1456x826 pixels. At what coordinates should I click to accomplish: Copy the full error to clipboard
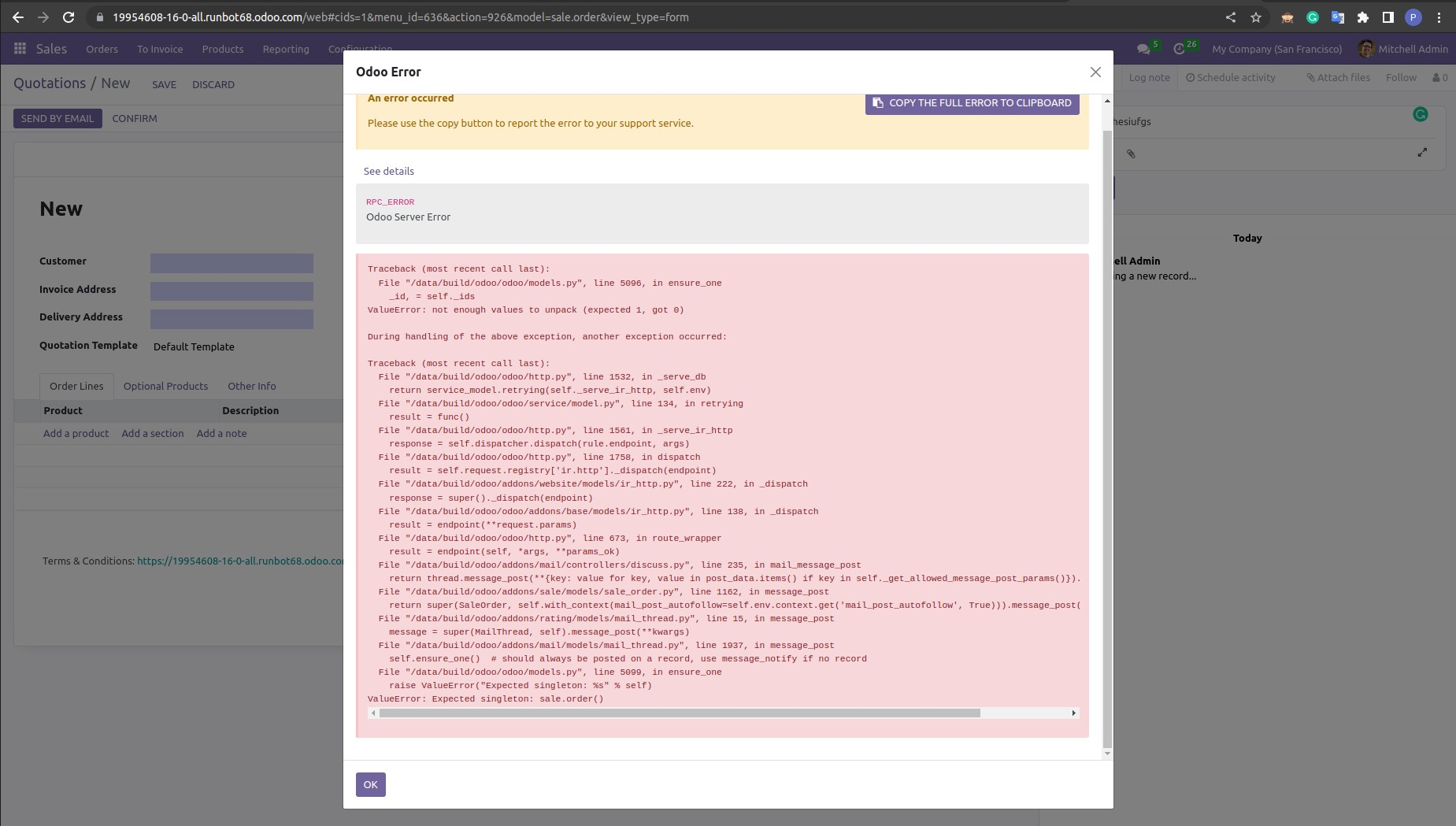(972, 102)
